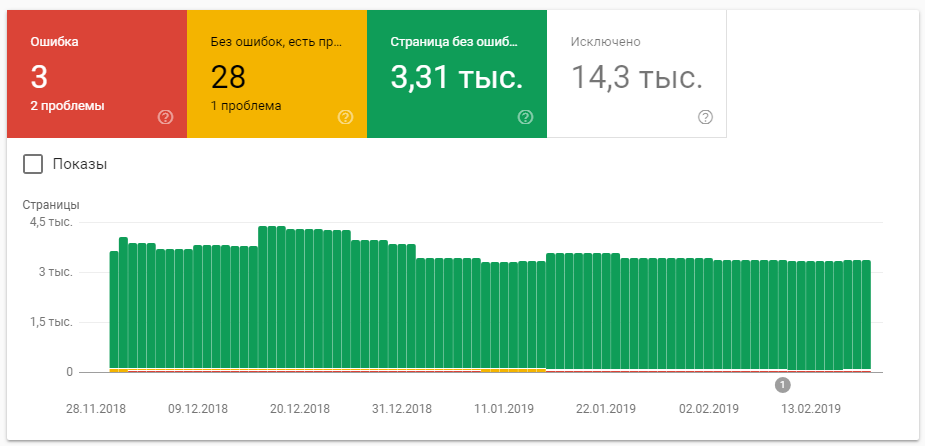Image resolution: width=925 pixels, height=446 pixels.
Task: Click the "14,3 тыс." excluded count
Action: [x=636, y=78]
